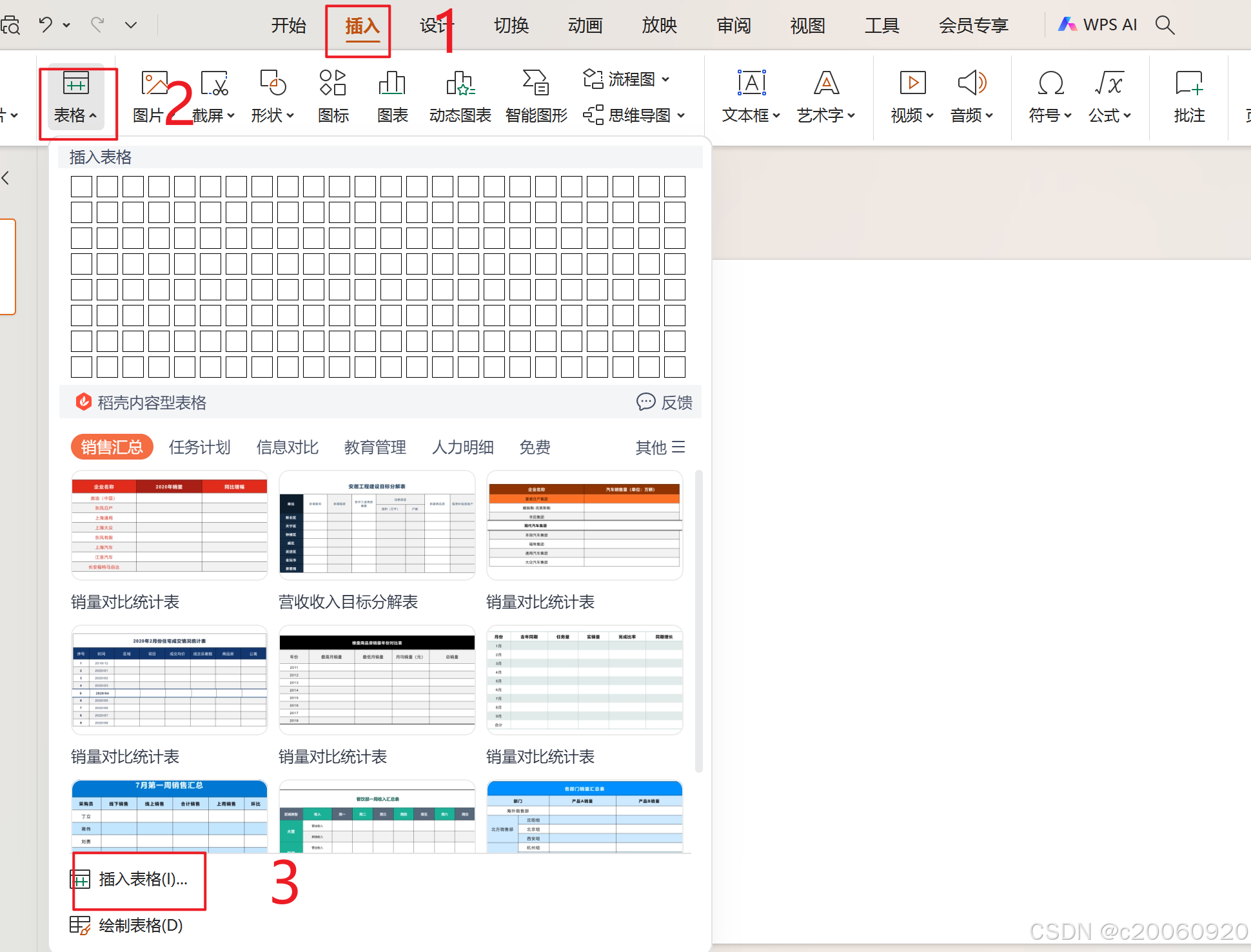Open the WPS AI assistant
Viewport: 1251px width, 952px height.
click(x=1098, y=25)
